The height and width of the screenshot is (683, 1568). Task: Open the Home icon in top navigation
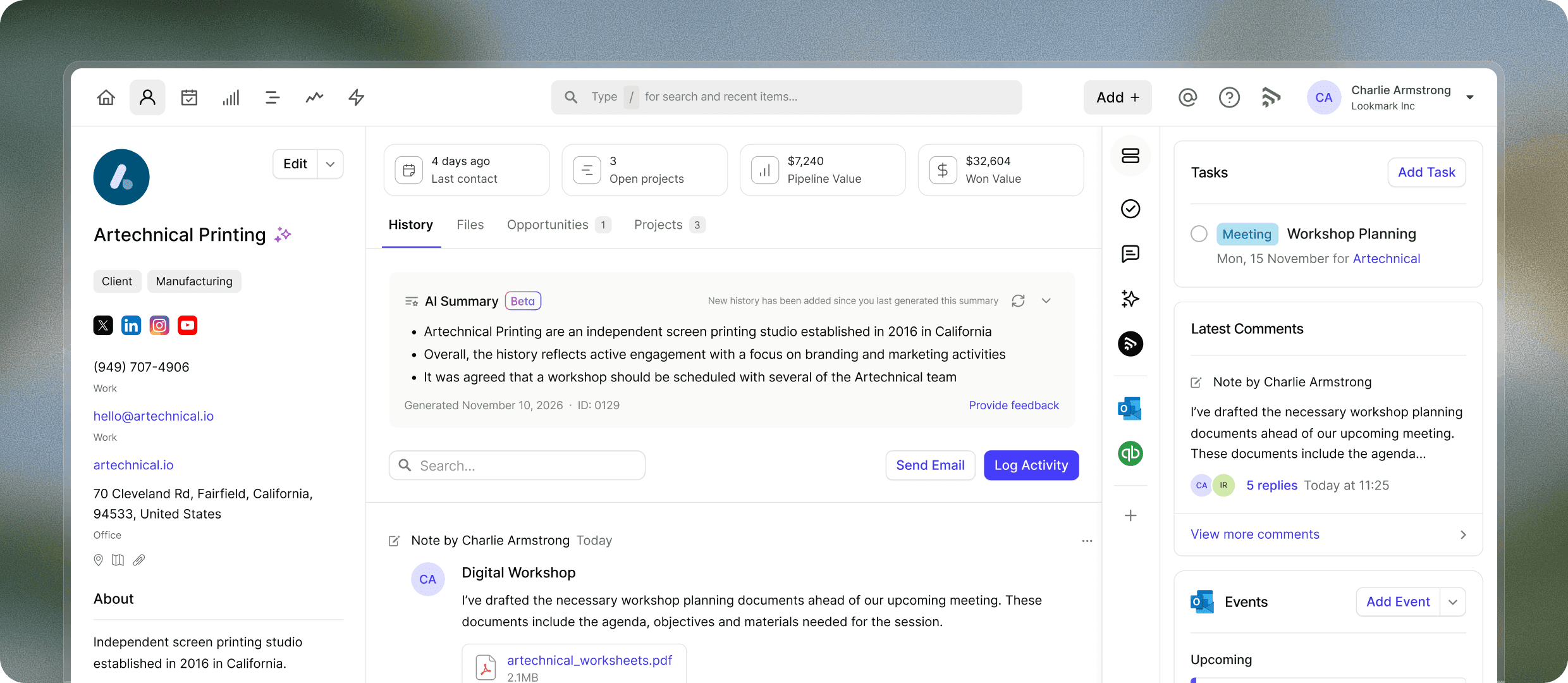[x=106, y=97]
